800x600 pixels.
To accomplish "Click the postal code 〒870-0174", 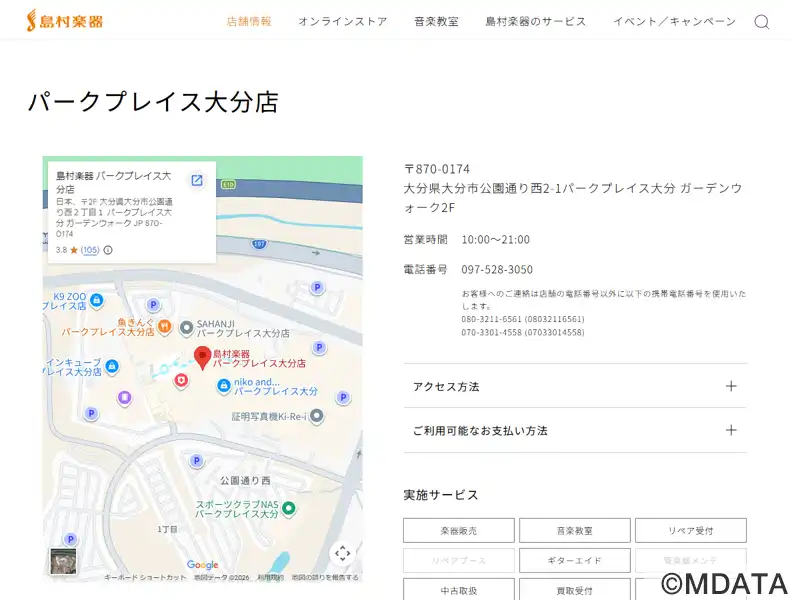I will (x=437, y=169).
